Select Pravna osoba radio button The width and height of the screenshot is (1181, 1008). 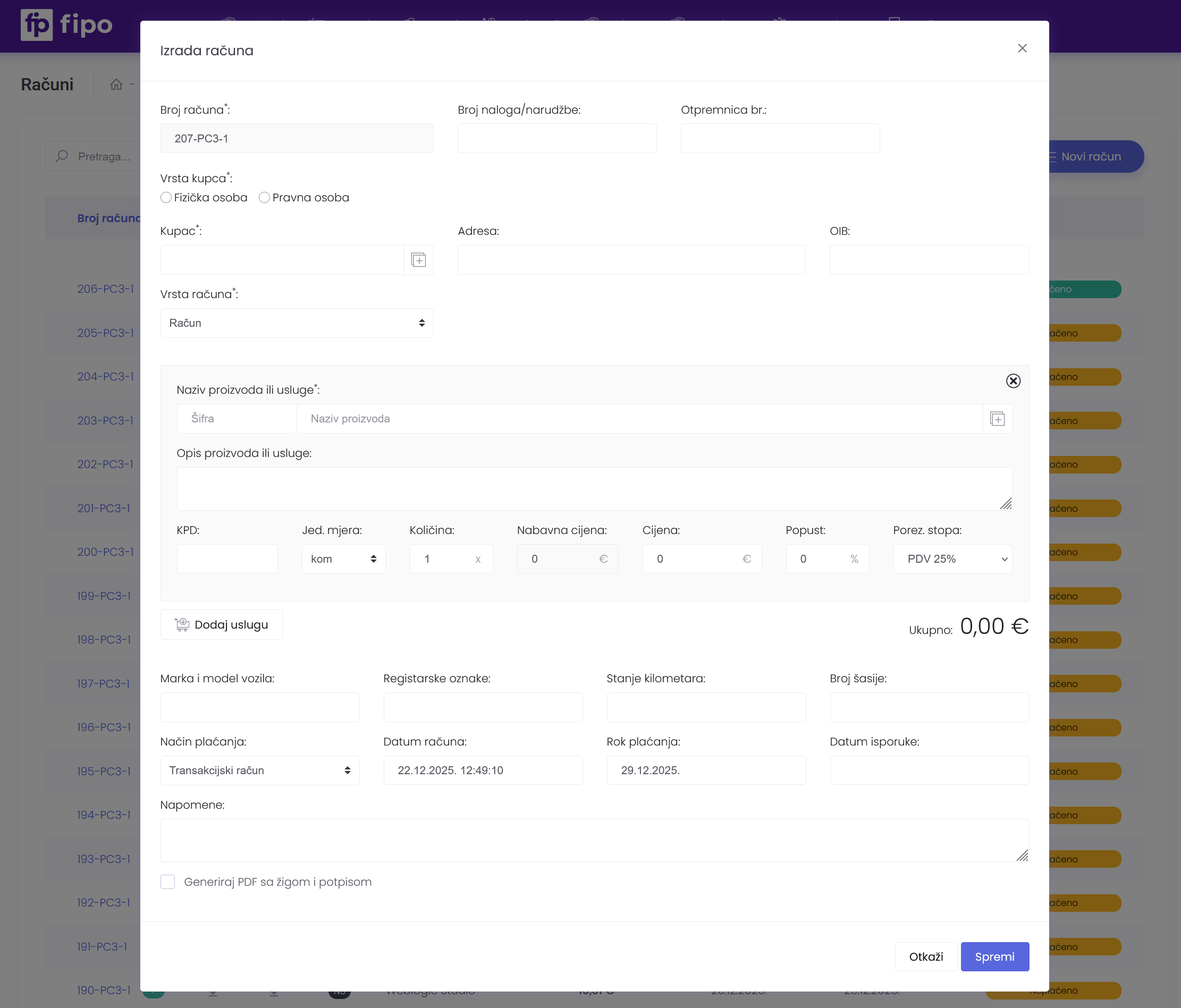pos(264,198)
